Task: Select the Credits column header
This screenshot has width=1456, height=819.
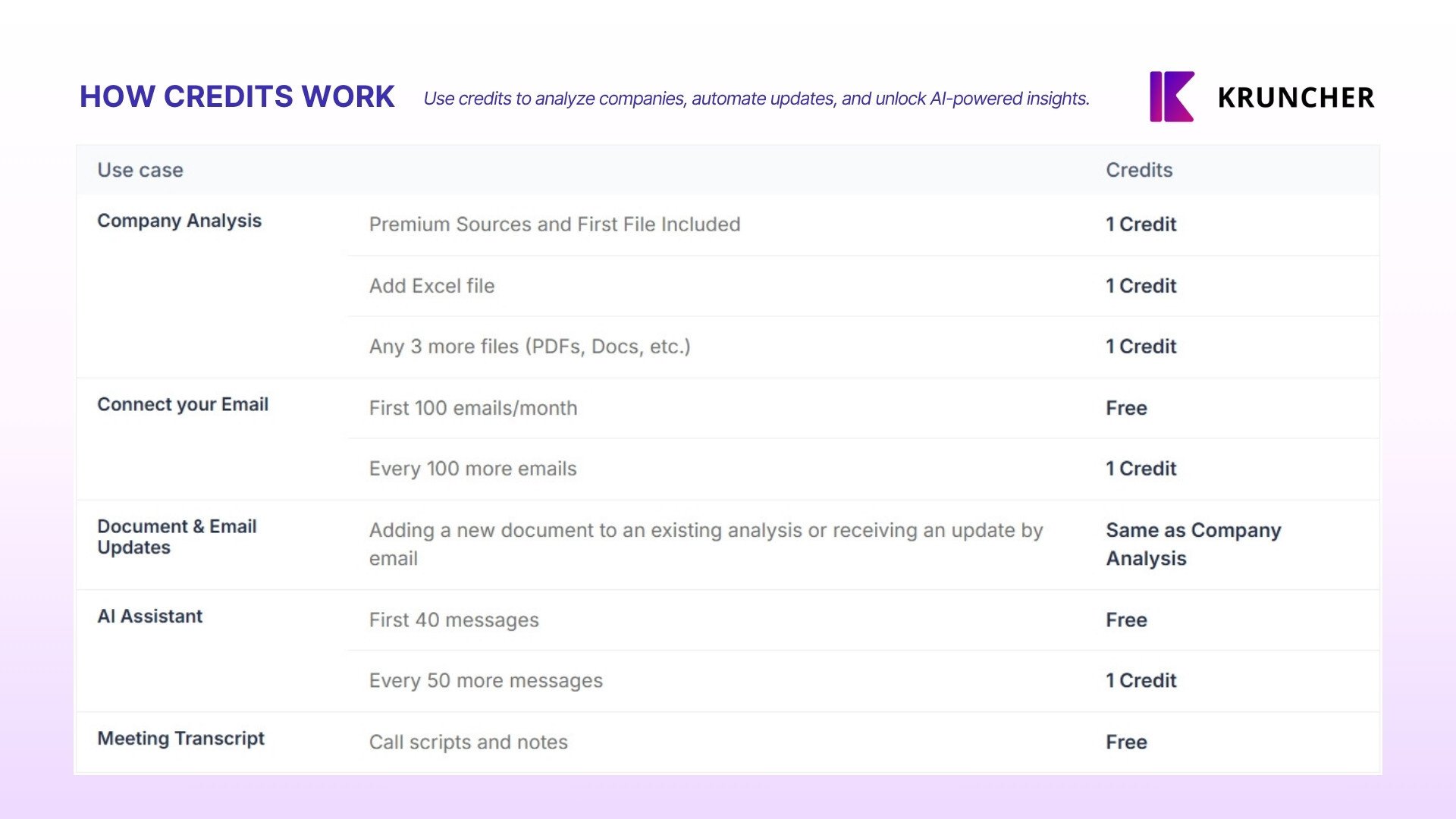Action: click(1139, 170)
